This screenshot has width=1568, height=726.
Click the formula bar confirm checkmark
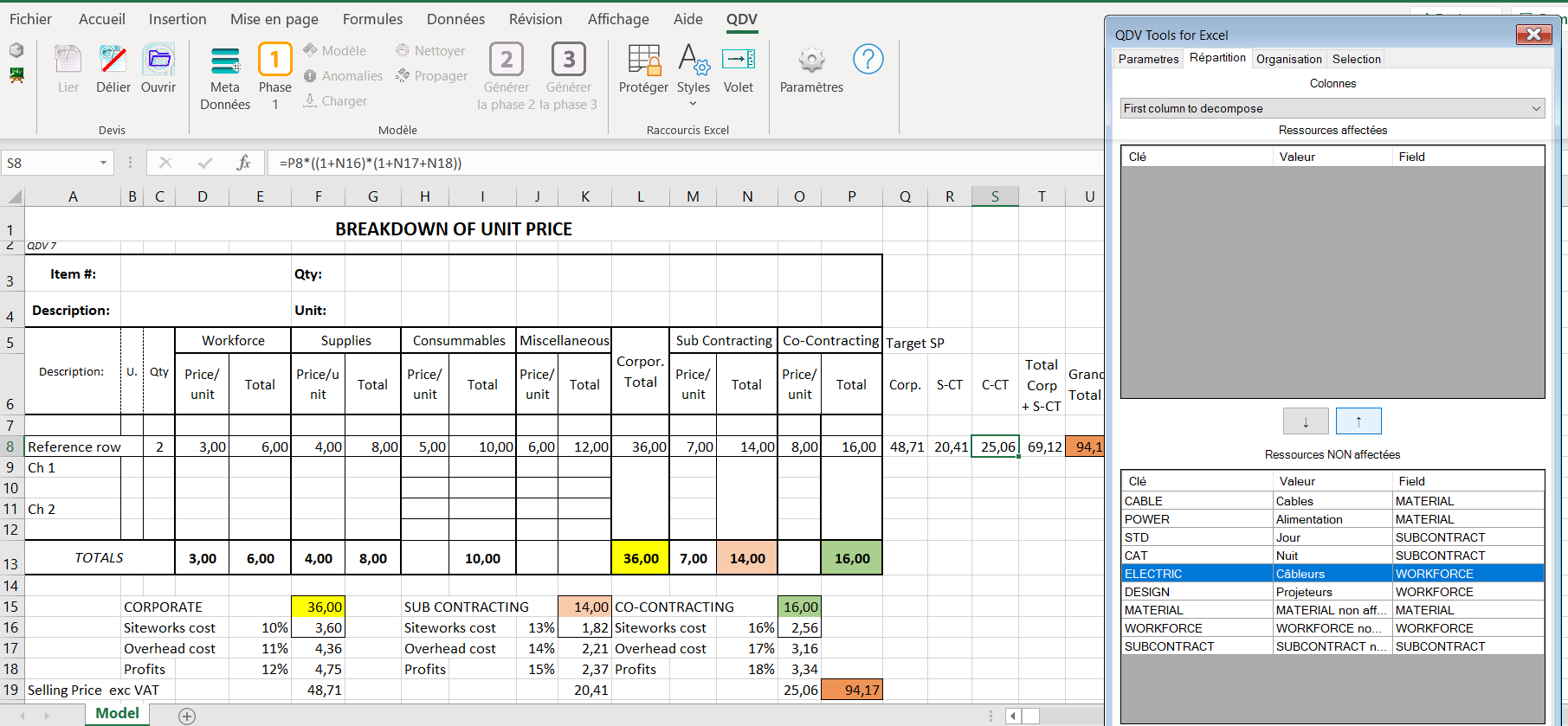[x=205, y=163]
